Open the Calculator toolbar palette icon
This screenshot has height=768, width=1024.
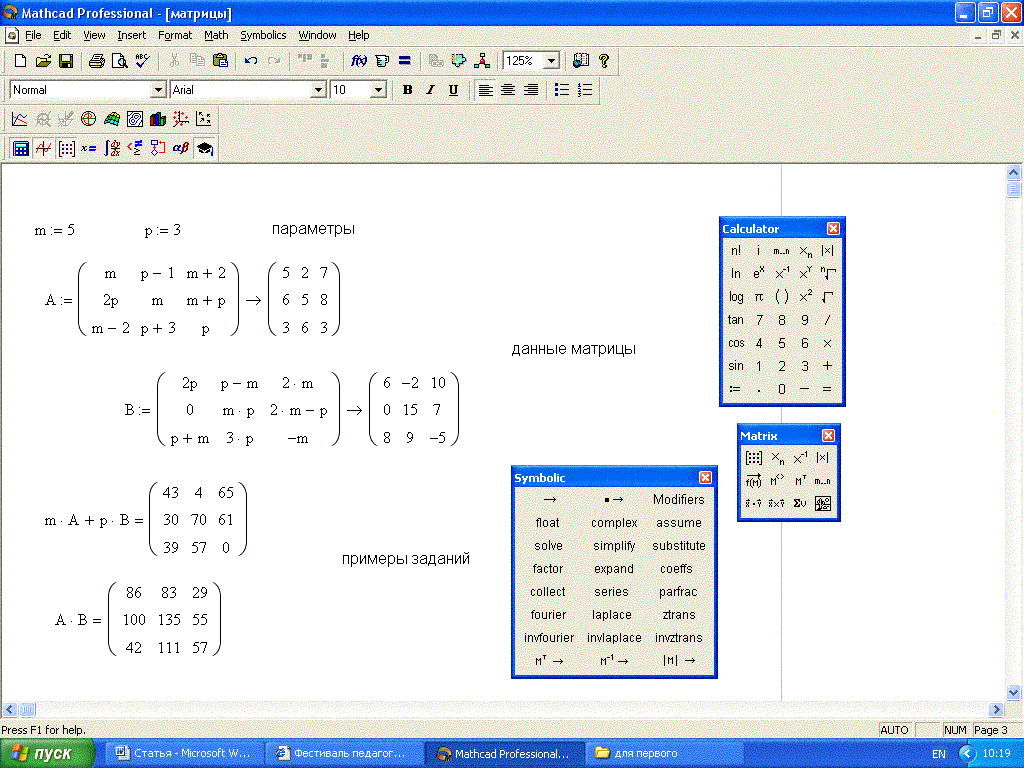(x=20, y=149)
